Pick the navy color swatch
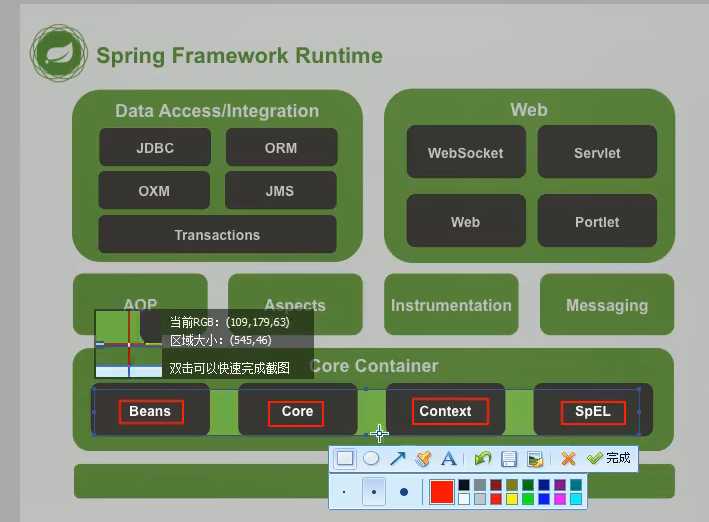Viewport: 709px width, 522px height. tap(544, 485)
